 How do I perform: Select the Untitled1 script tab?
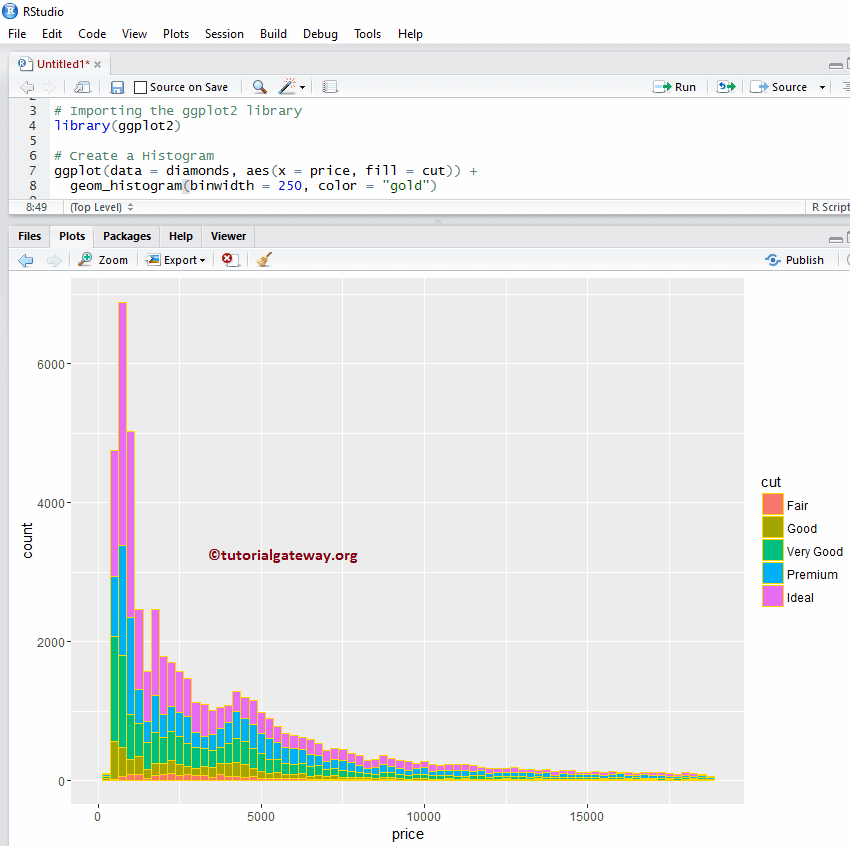(62, 62)
